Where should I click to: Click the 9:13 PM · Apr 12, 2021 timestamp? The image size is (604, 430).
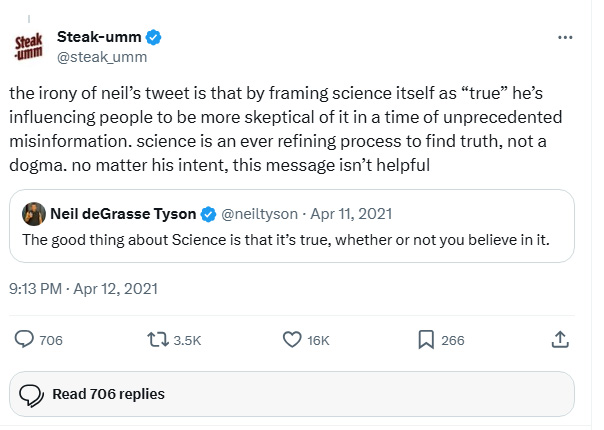coord(83,289)
